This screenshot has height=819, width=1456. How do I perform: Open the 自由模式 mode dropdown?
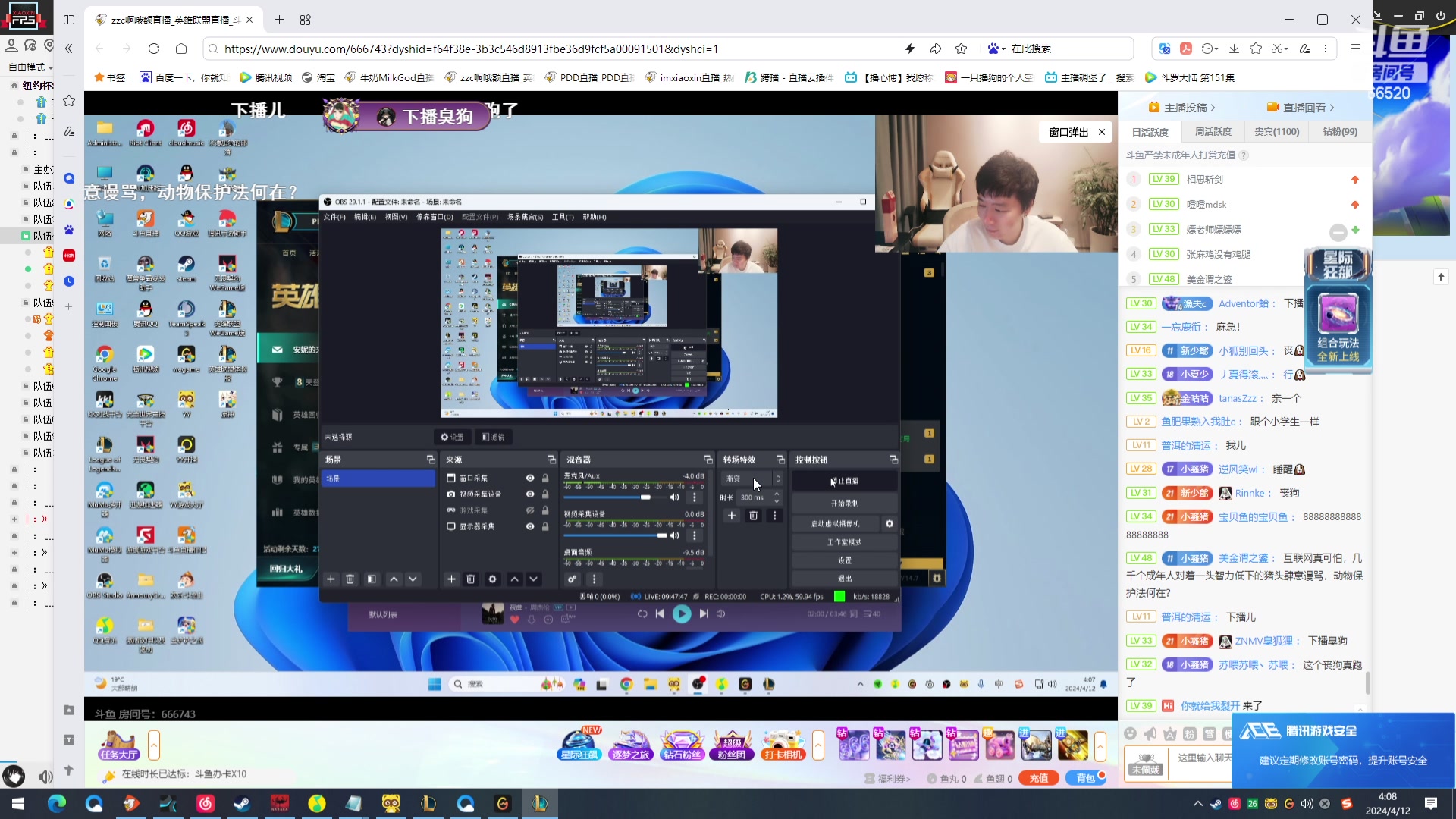point(30,67)
